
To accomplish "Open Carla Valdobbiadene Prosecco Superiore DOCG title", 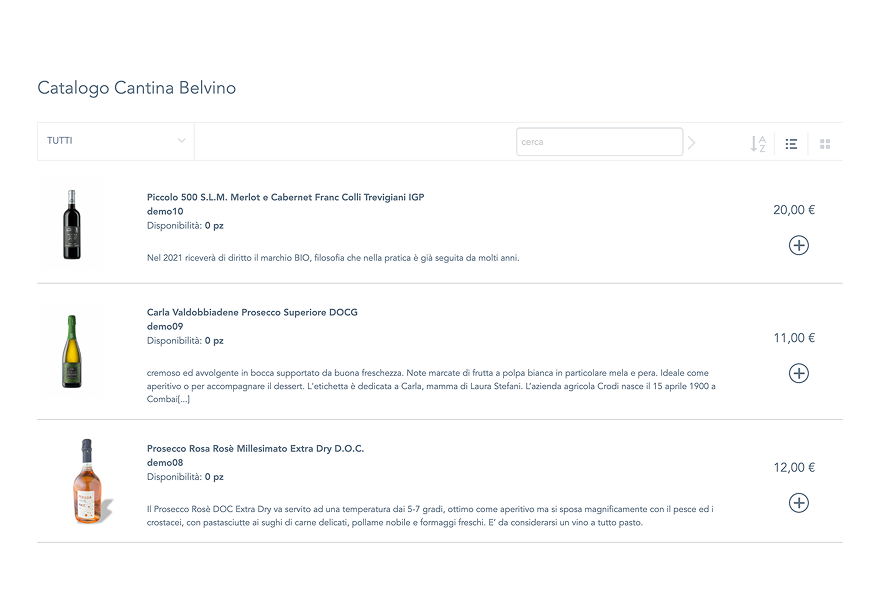I will [252, 312].
